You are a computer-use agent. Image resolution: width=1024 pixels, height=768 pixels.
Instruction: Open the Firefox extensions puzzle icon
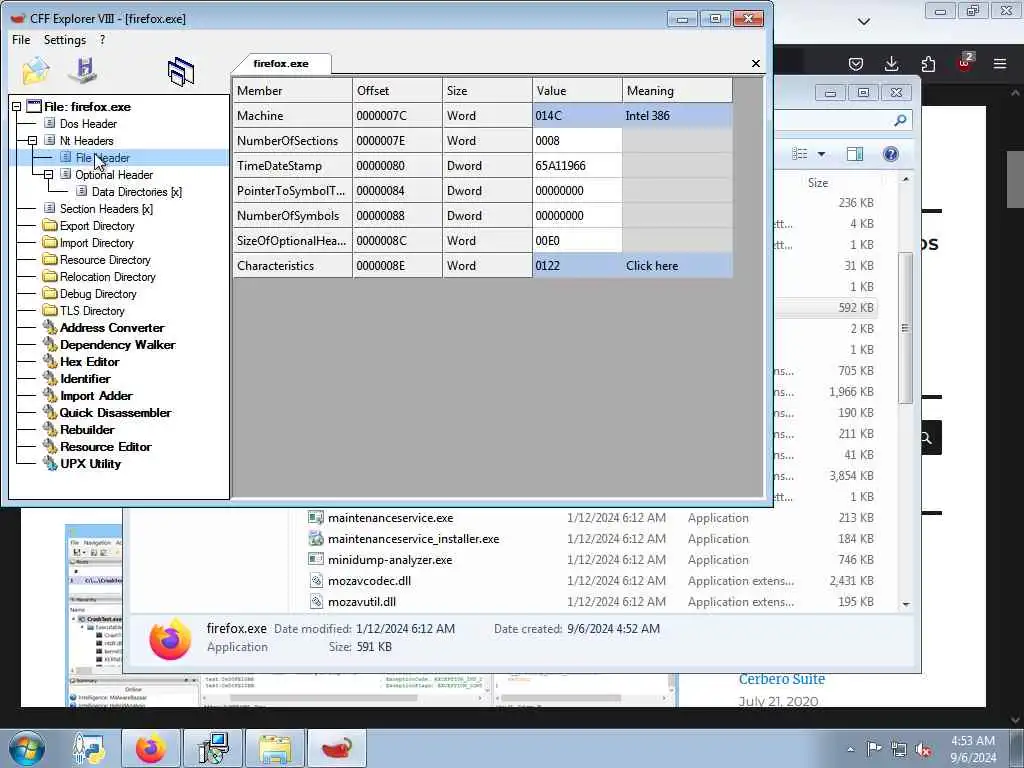click(x=928, y=63)
